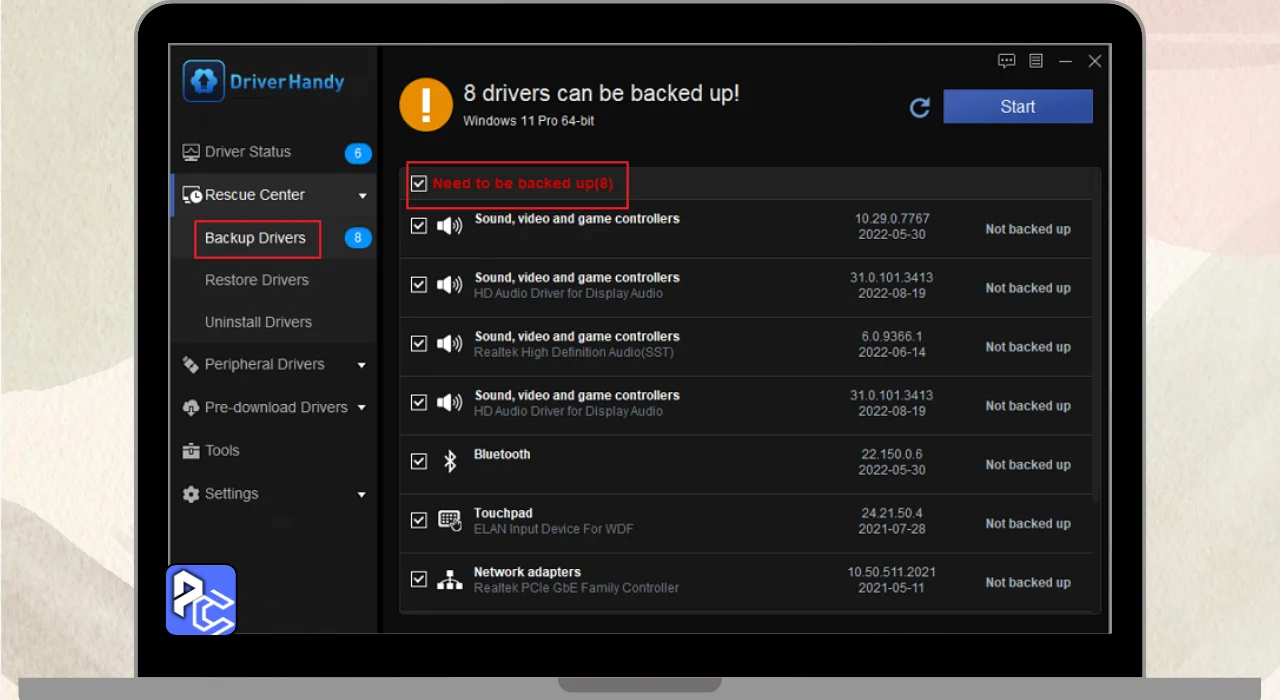Select Uninstall Drivers in sidebar
Image resolution: width=1280 pixels, height=700 pixels.
258,322
